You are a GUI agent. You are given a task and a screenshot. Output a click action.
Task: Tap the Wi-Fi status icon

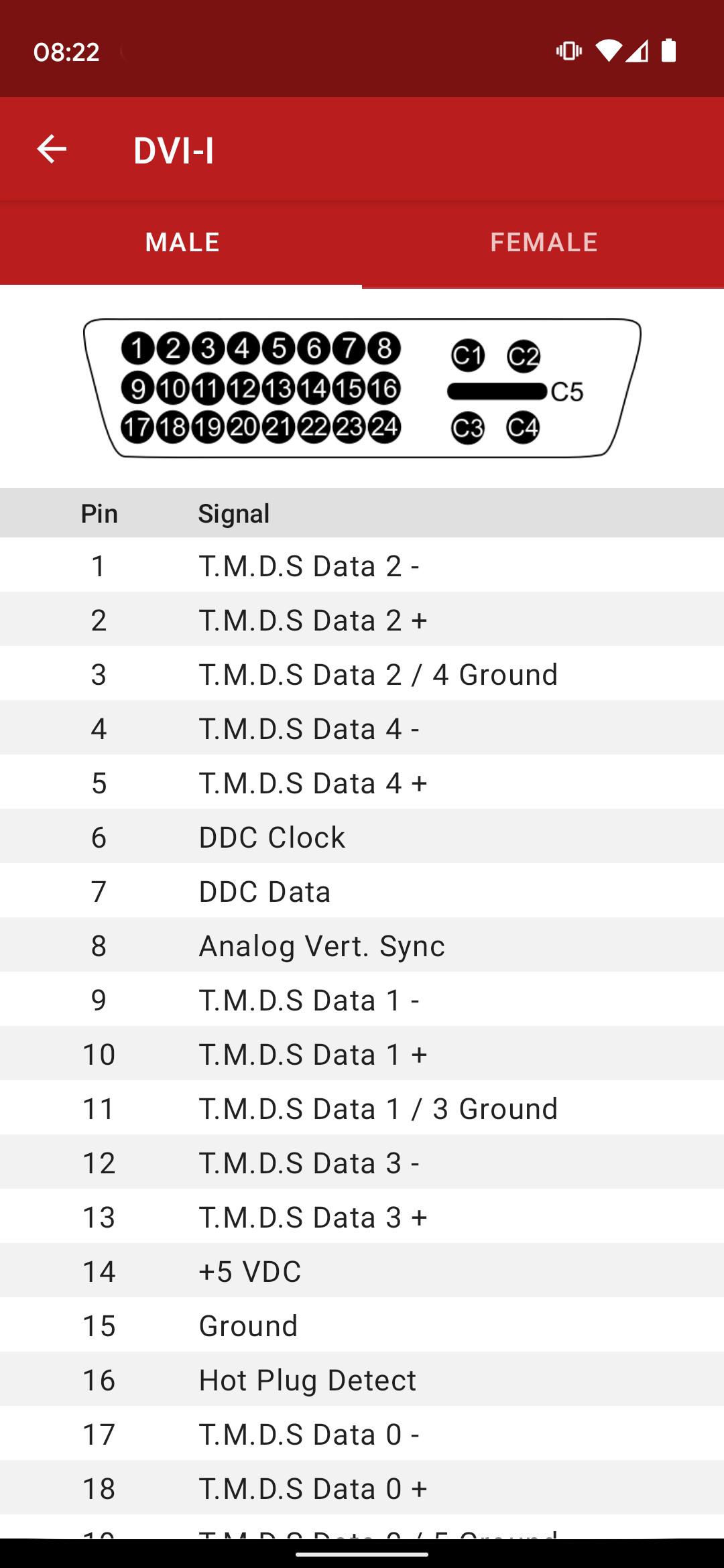click(608, 51)
